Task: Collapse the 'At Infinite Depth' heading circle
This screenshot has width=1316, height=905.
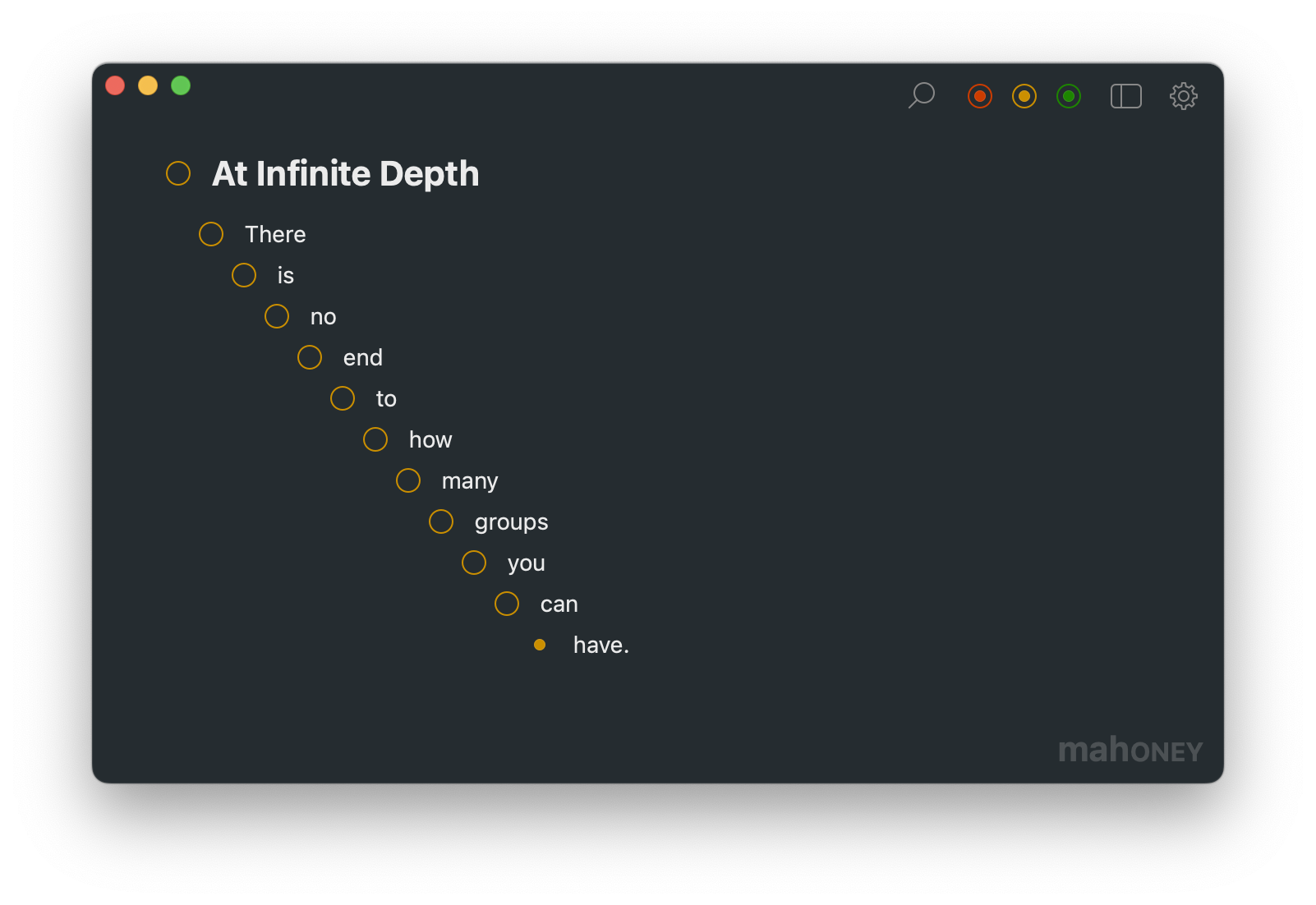Action: (178, 173)
